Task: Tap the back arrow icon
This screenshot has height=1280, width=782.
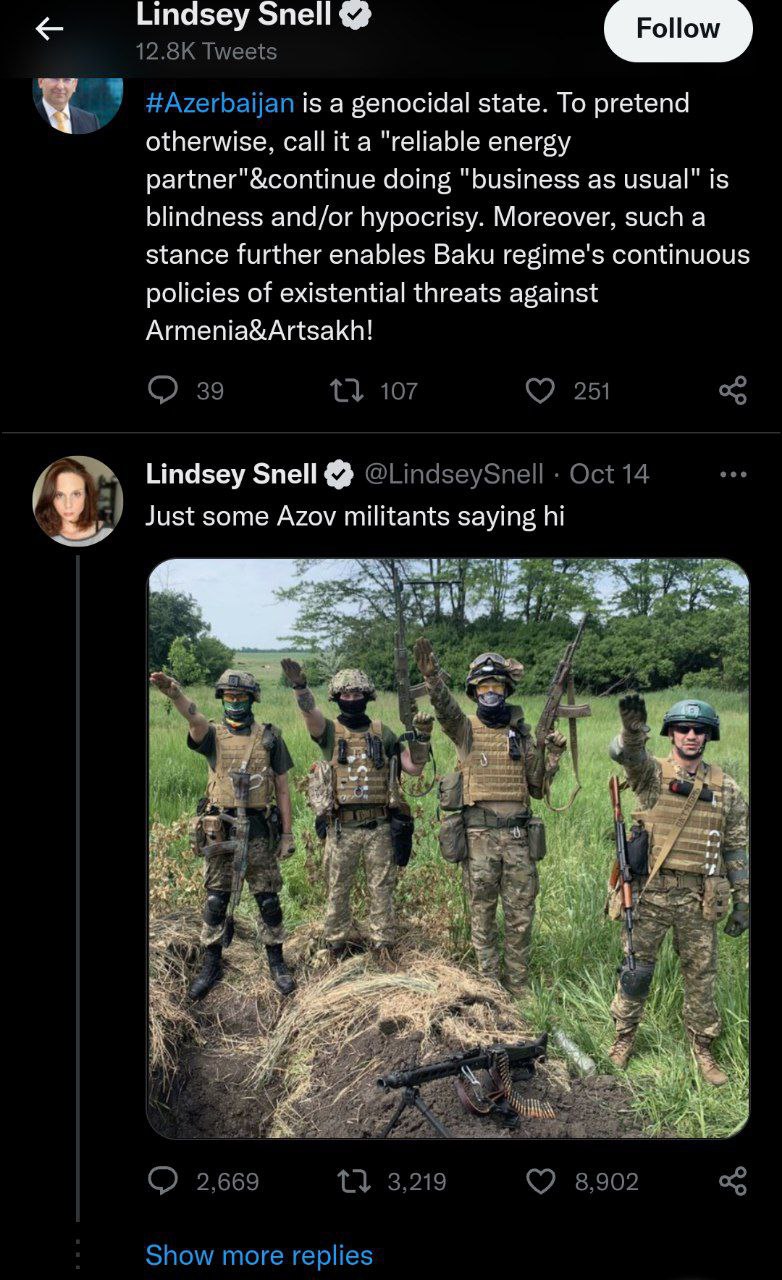Action: (x=49, y=30)
